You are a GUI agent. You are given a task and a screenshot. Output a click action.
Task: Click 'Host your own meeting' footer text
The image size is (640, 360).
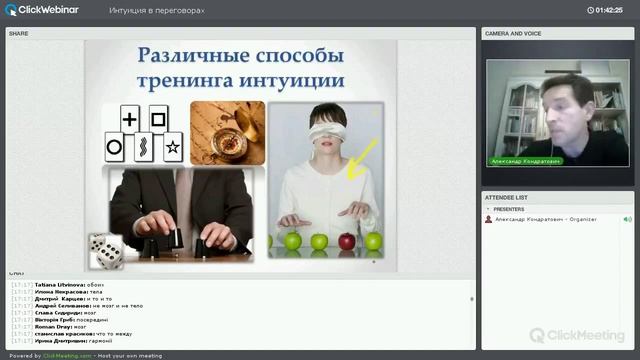click(130, 356)
